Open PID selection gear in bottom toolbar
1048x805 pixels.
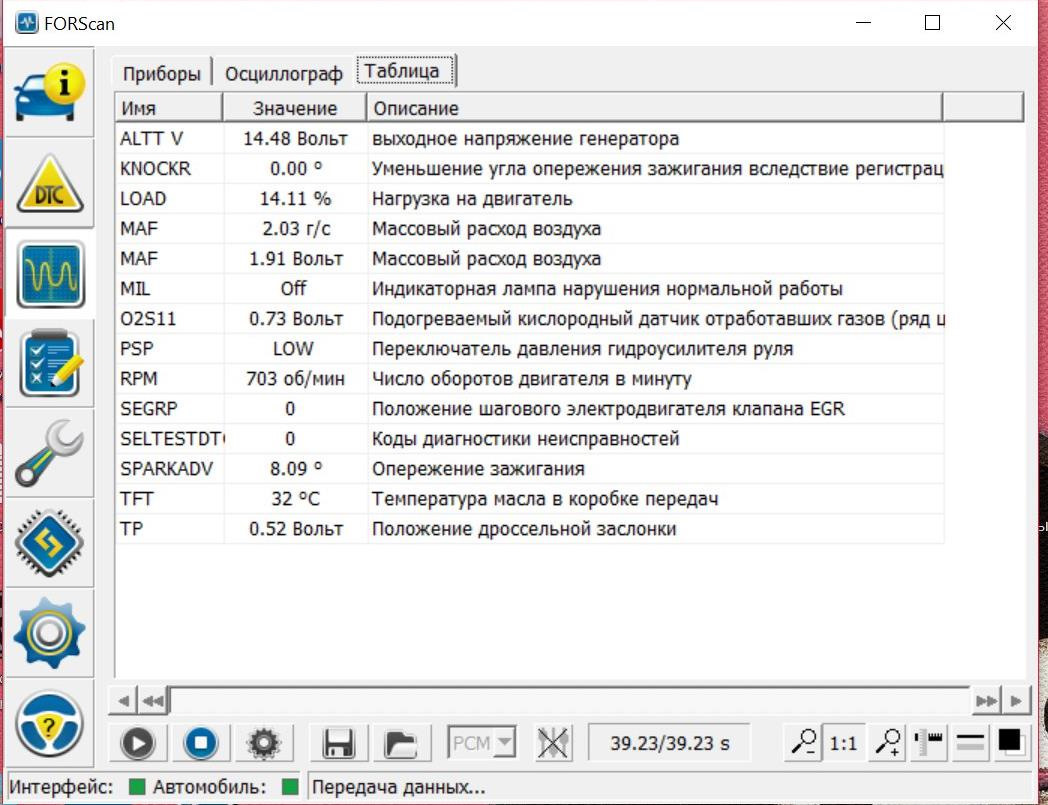click(x=264, y=743)
